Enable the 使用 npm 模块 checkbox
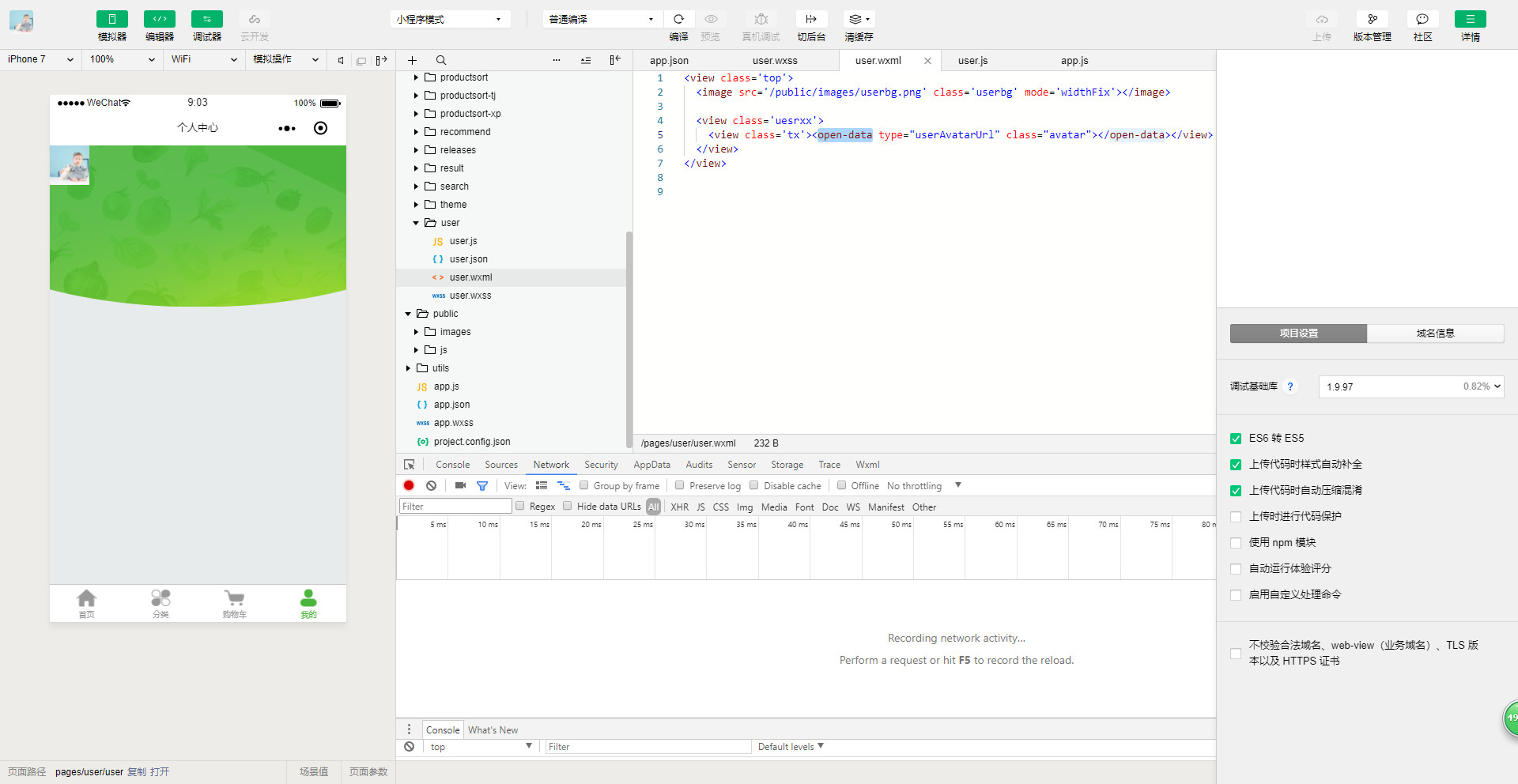Viewport: 1518px width, 784px height. [1236, 543]
